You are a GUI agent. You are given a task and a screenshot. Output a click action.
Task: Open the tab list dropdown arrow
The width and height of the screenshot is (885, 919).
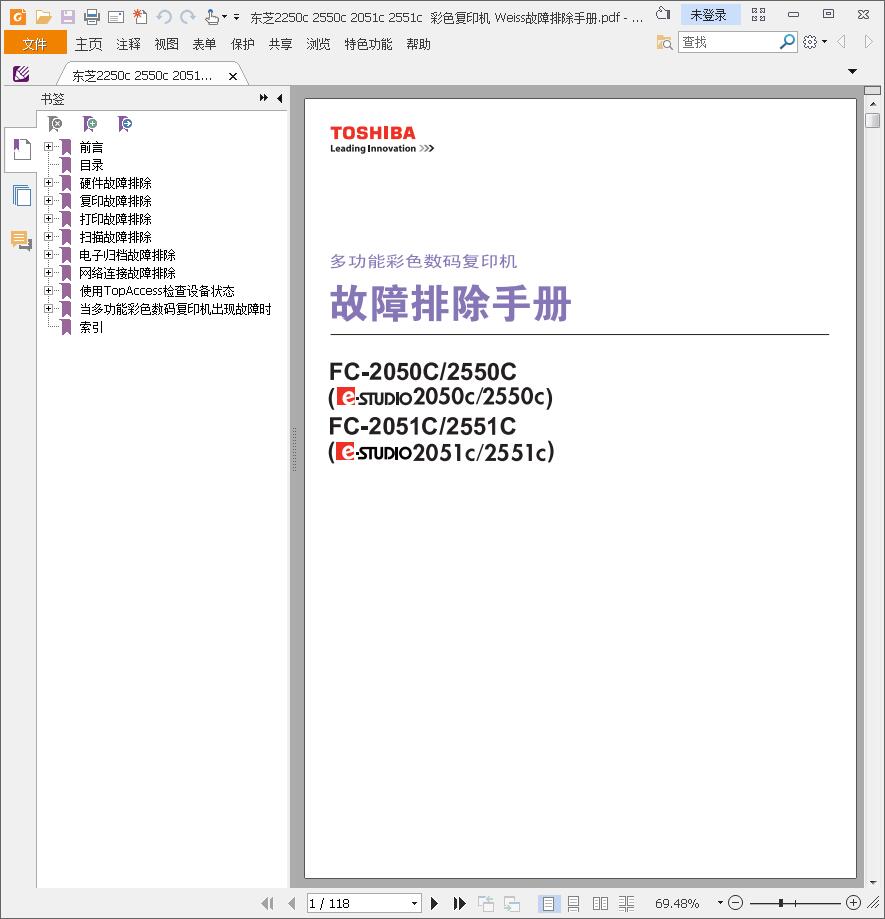click(x=853, y=71)
